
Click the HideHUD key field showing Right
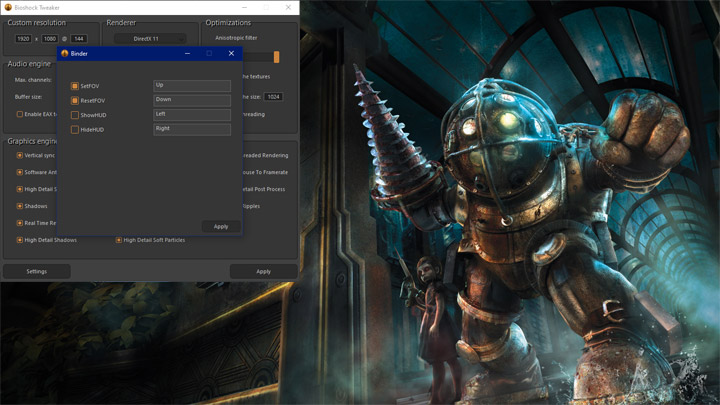[192, 129]
